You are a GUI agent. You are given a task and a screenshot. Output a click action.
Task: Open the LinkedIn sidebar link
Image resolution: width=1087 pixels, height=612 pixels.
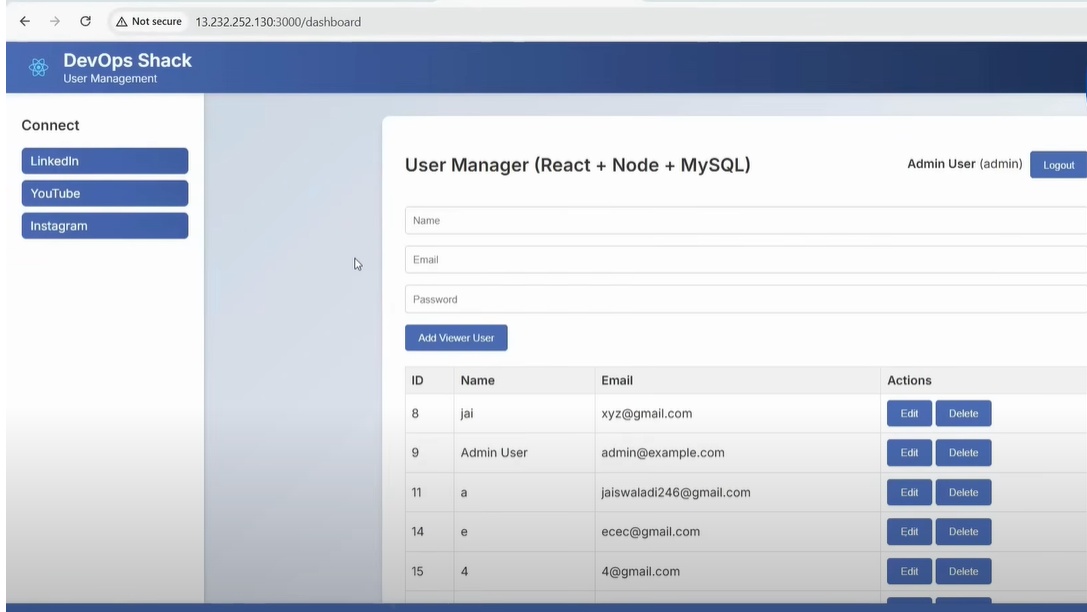105,161
